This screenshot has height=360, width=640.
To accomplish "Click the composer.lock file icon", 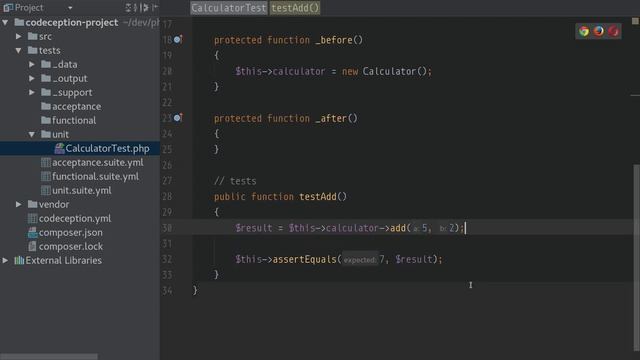I will [x=33, y=246].
